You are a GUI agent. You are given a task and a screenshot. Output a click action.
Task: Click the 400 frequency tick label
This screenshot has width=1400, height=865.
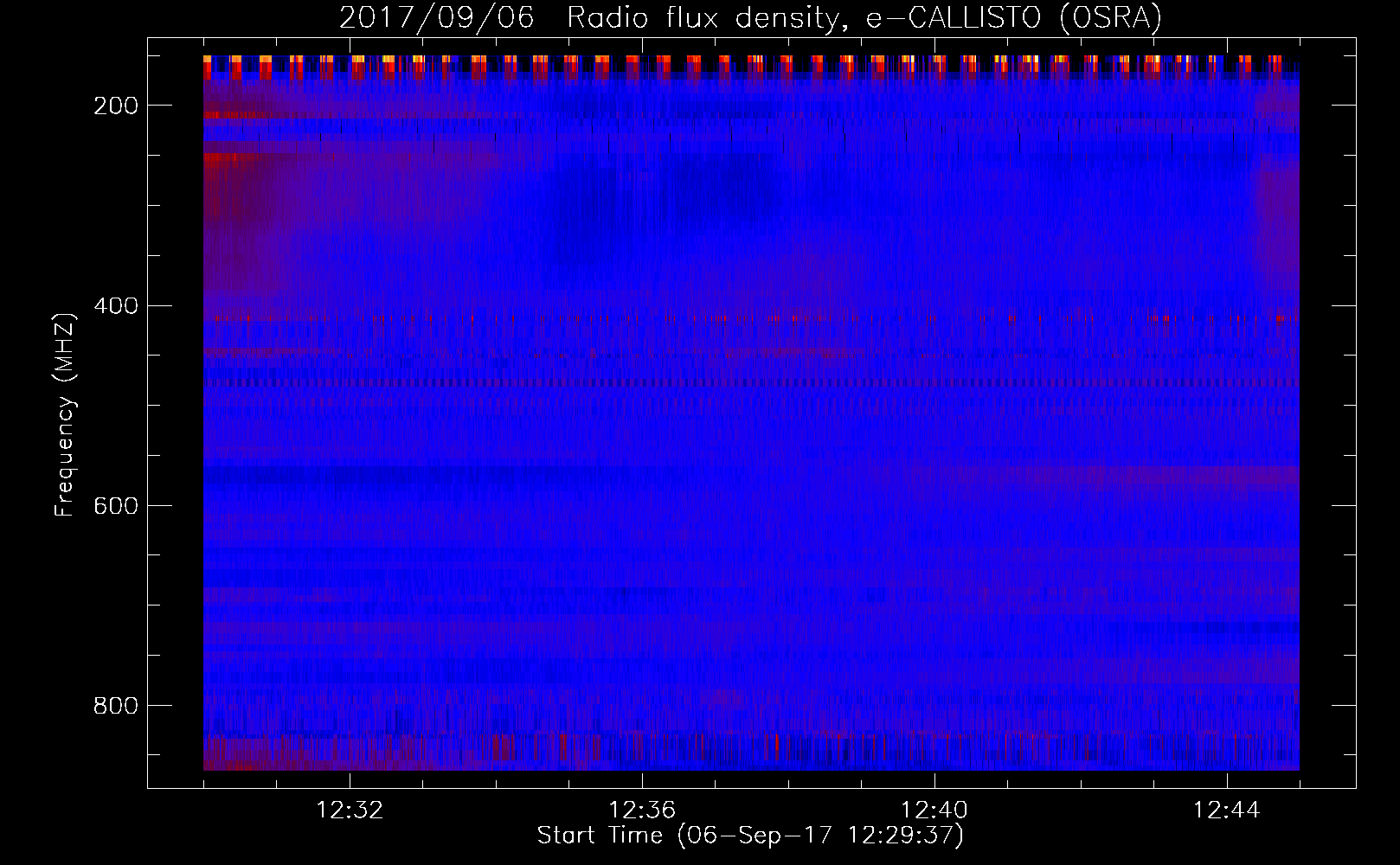coord(116,306)
